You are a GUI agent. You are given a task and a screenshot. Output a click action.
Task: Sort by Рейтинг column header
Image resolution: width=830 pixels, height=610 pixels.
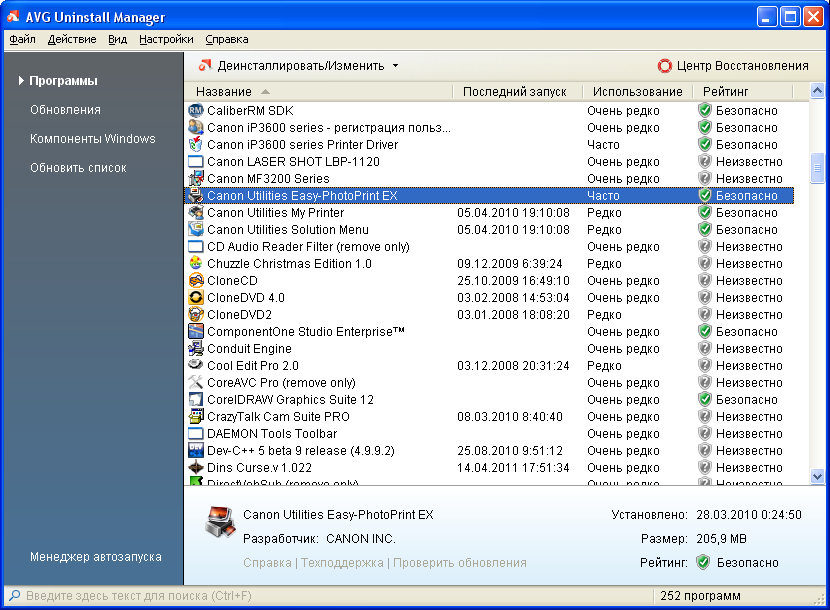(x=743, y=92)
